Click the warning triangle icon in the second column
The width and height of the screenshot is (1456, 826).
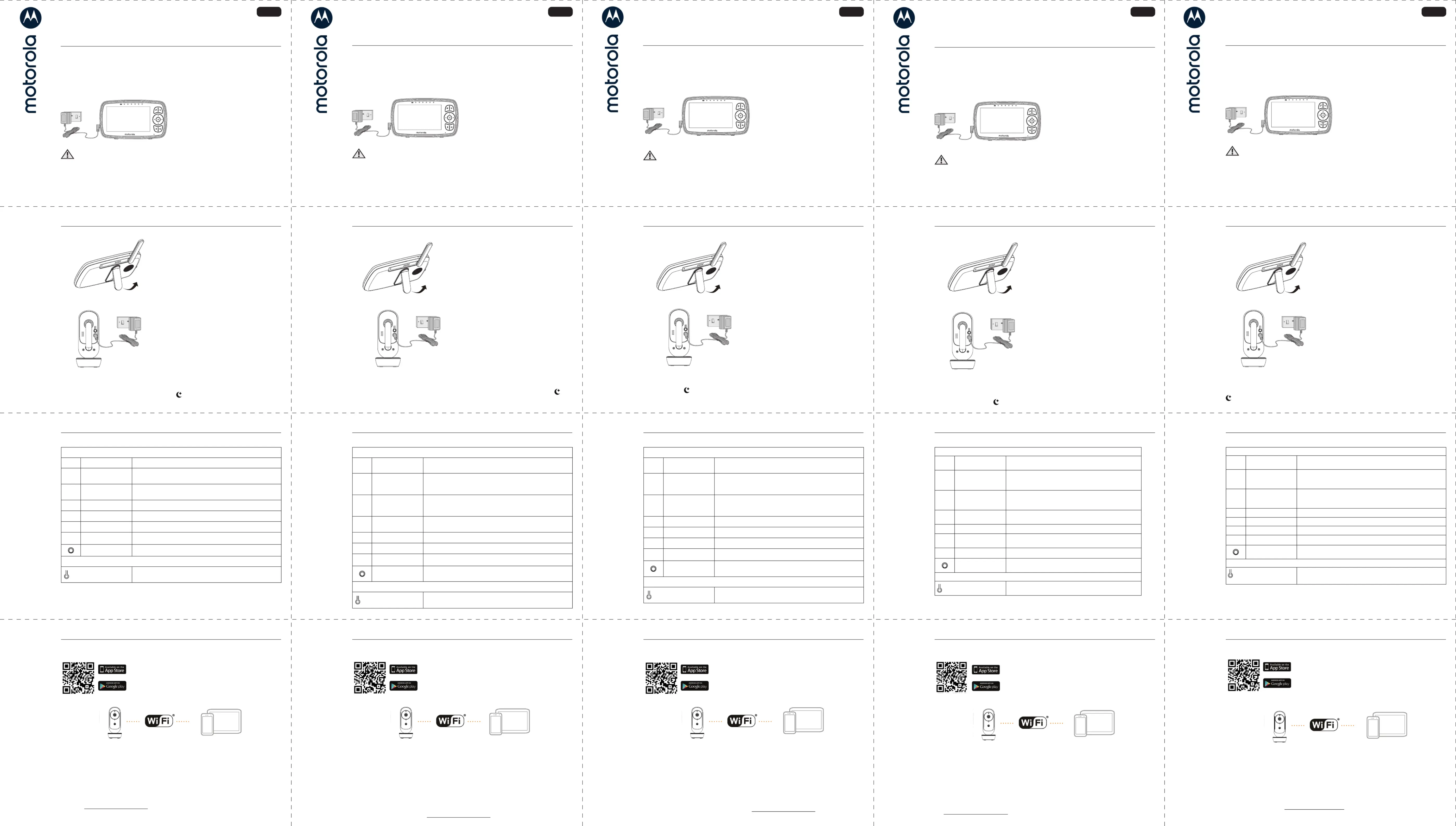point(359,153)
